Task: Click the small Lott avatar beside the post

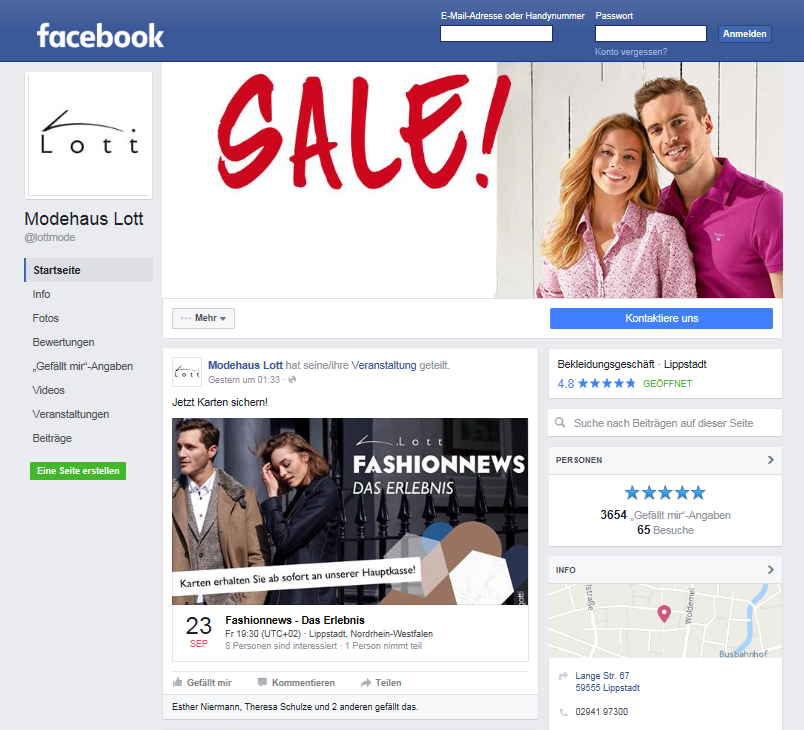Action: coord(187,372)
